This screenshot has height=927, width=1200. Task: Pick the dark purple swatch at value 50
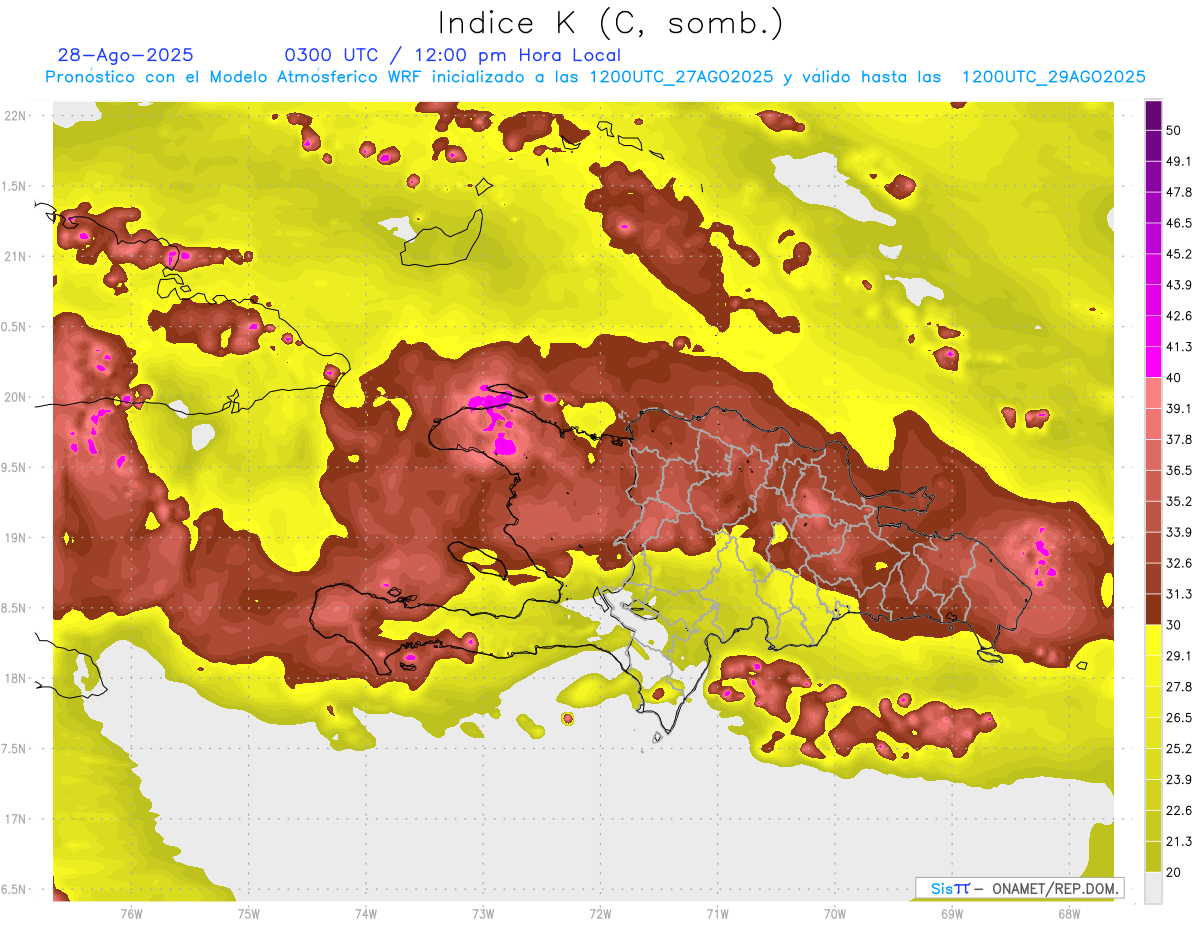(1153, 115)
